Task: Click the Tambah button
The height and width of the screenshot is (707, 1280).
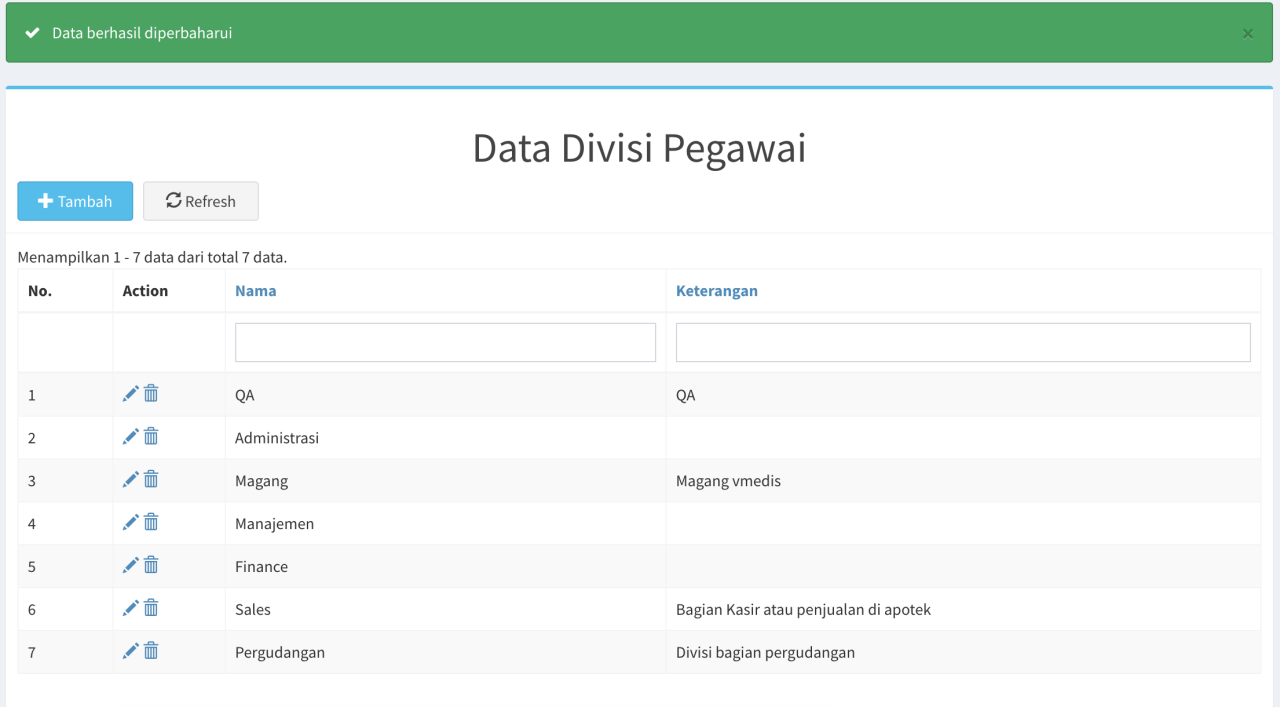Action: pos(75,201)
